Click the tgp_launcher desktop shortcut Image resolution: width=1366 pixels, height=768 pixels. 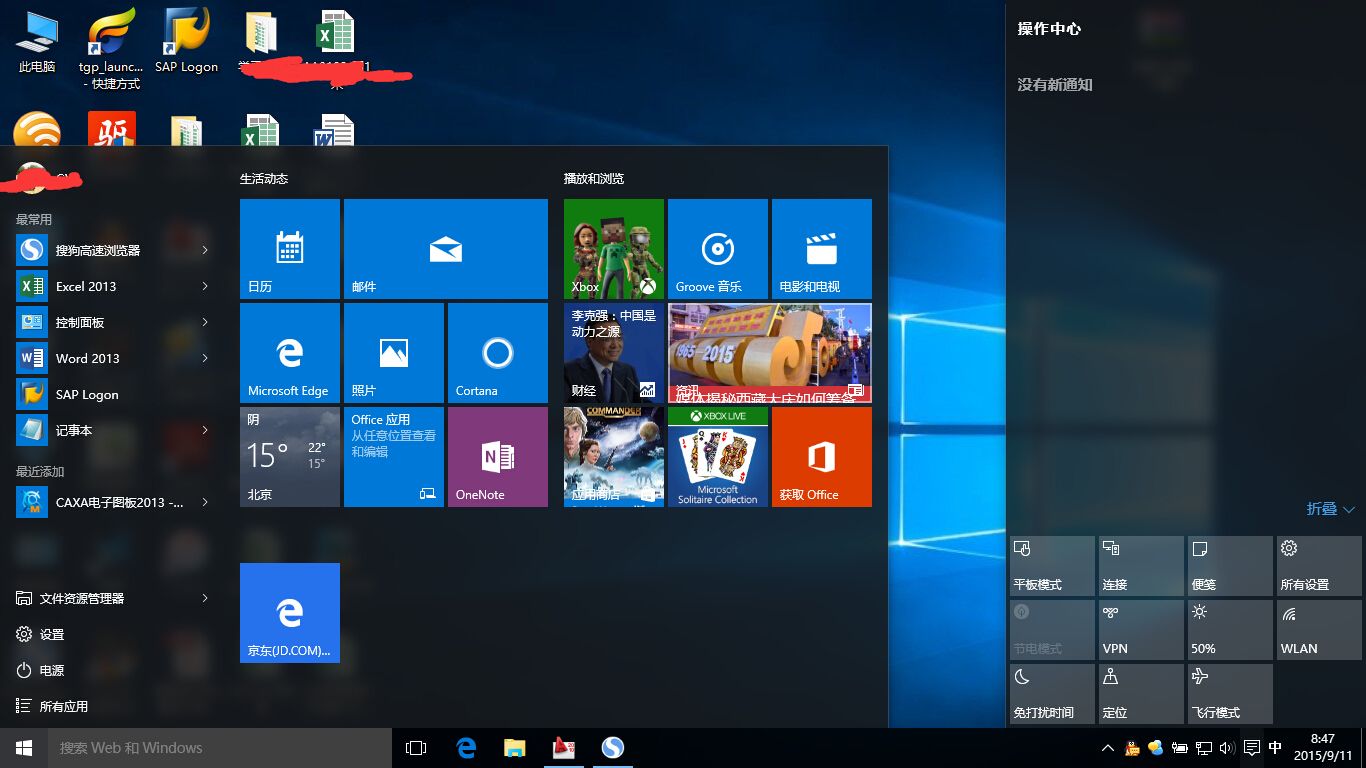click(111, 50)
